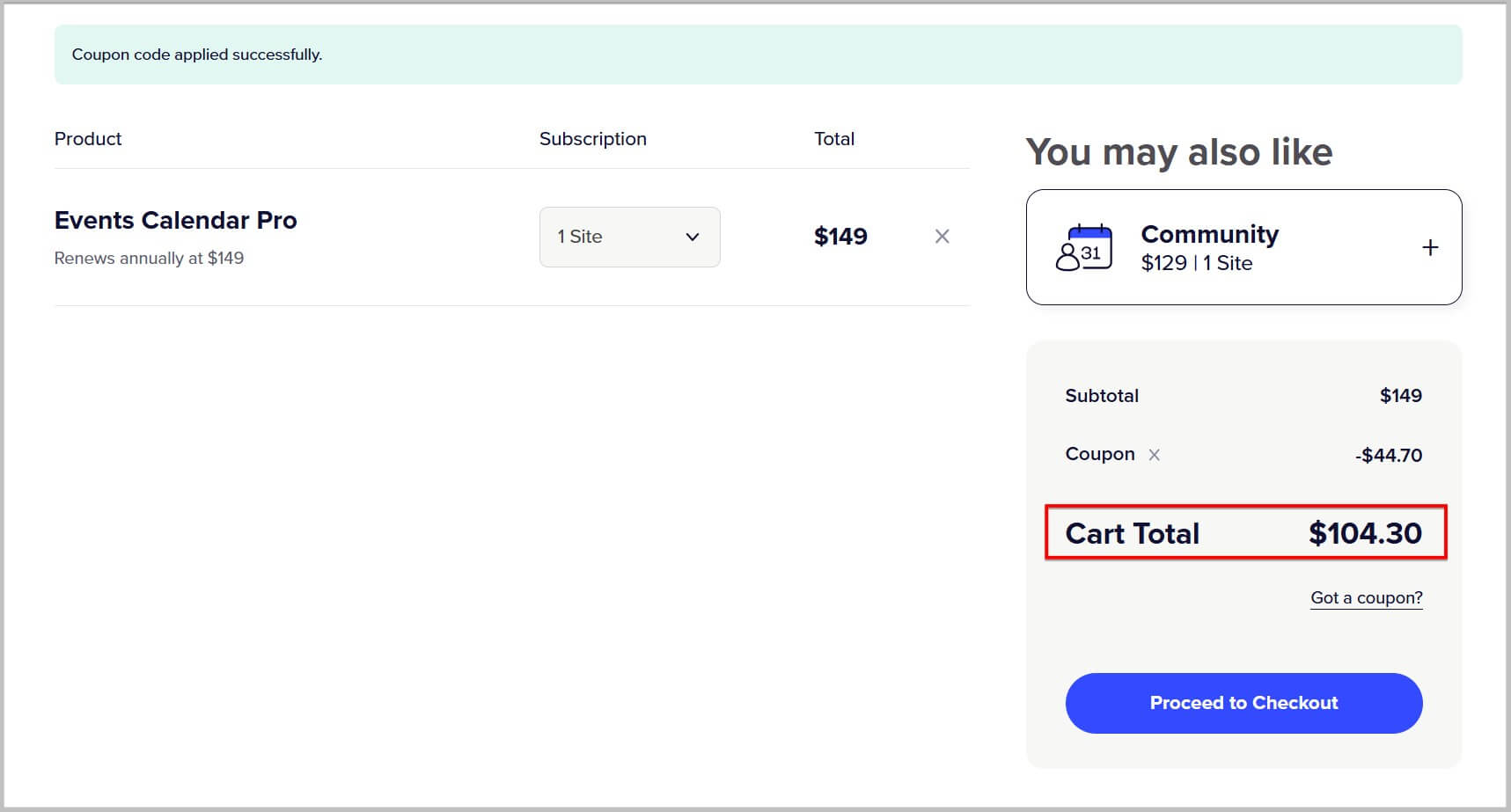The width and height of the screenshot is (1511, 812).
Task: Click the subscription dropdown chevron arrow
Action: pos(693,237)
